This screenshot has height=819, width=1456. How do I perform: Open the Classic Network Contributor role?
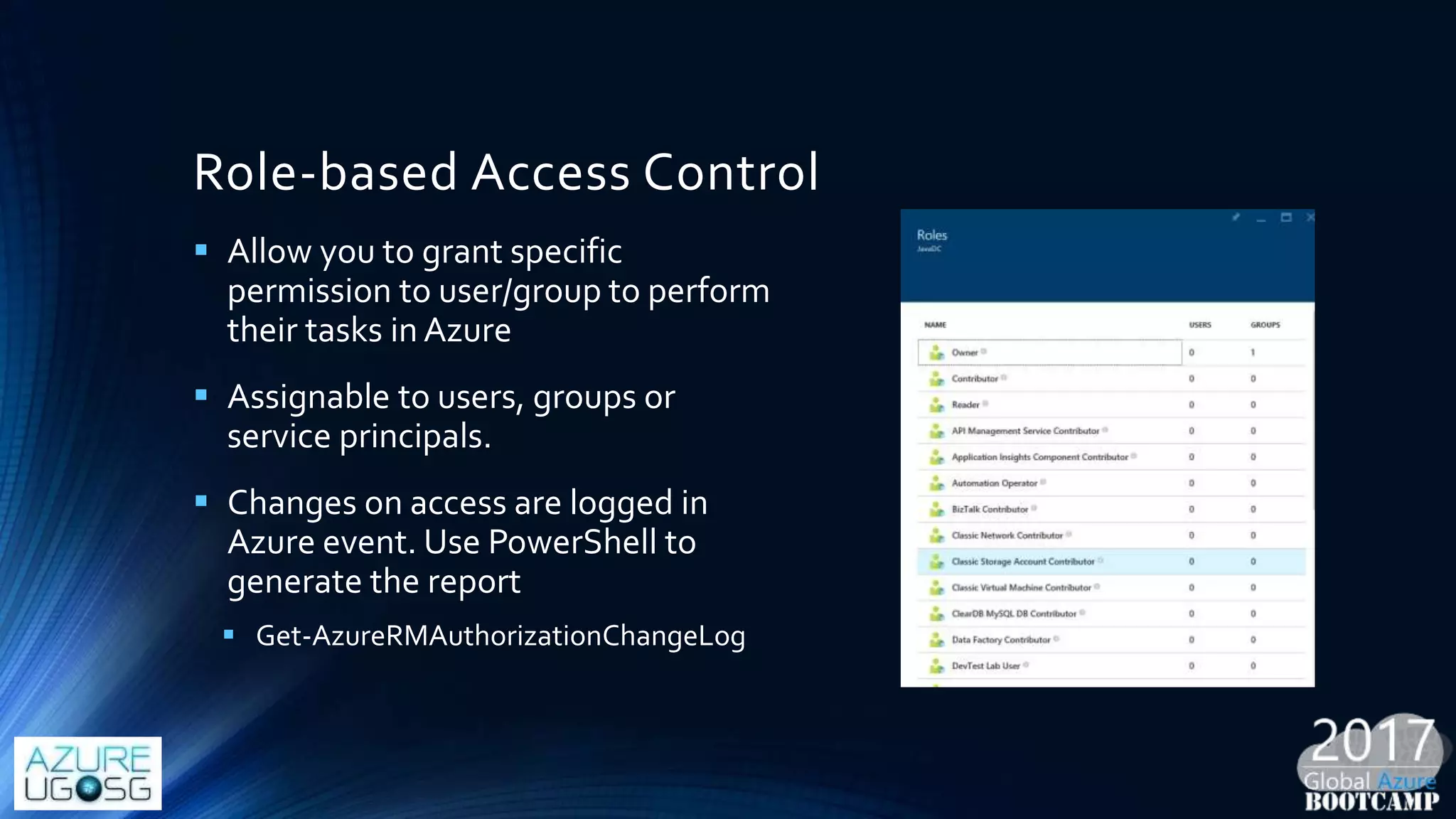pyautogui.click(x=1007, y=535)
